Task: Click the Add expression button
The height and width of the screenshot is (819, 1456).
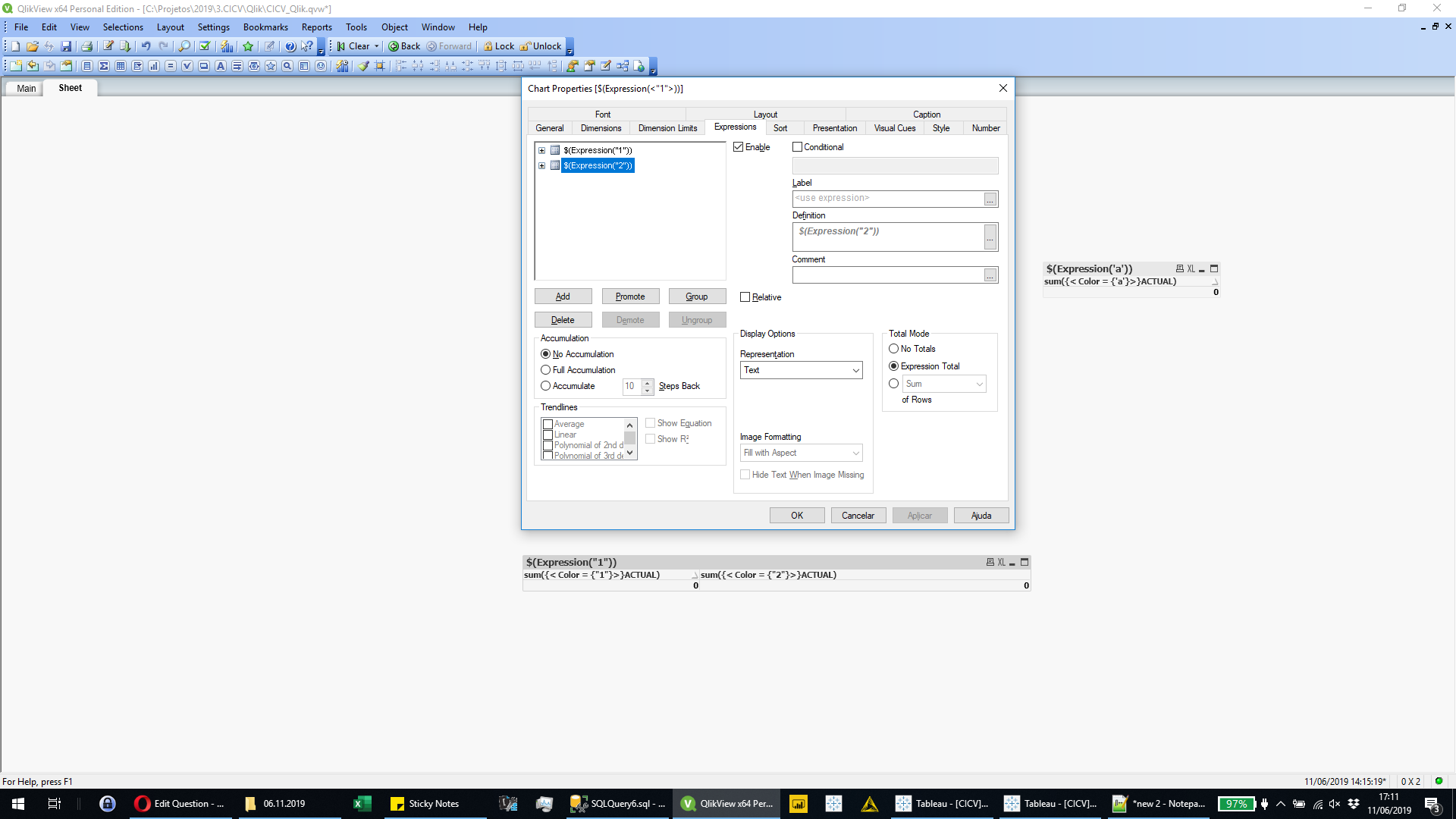Action: tap(563, 297)
